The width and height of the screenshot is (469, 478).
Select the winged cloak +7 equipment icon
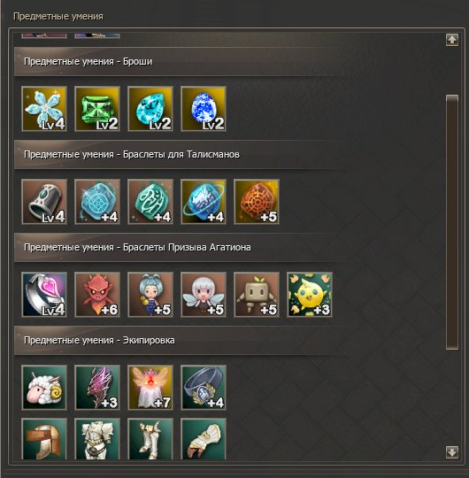click(150, 388)
